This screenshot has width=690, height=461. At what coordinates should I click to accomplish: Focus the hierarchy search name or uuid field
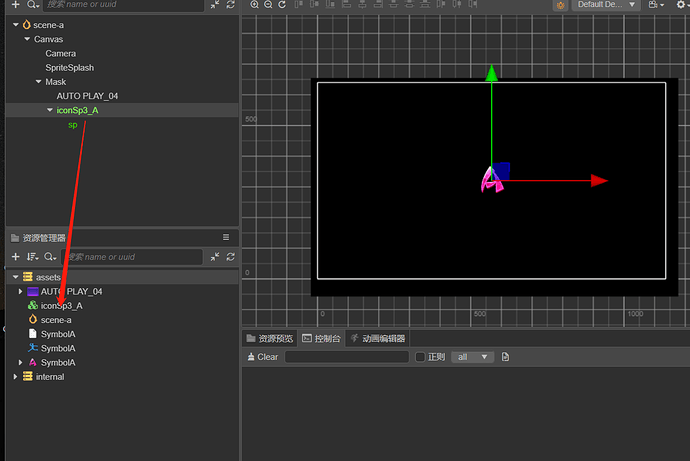point(123,4)
